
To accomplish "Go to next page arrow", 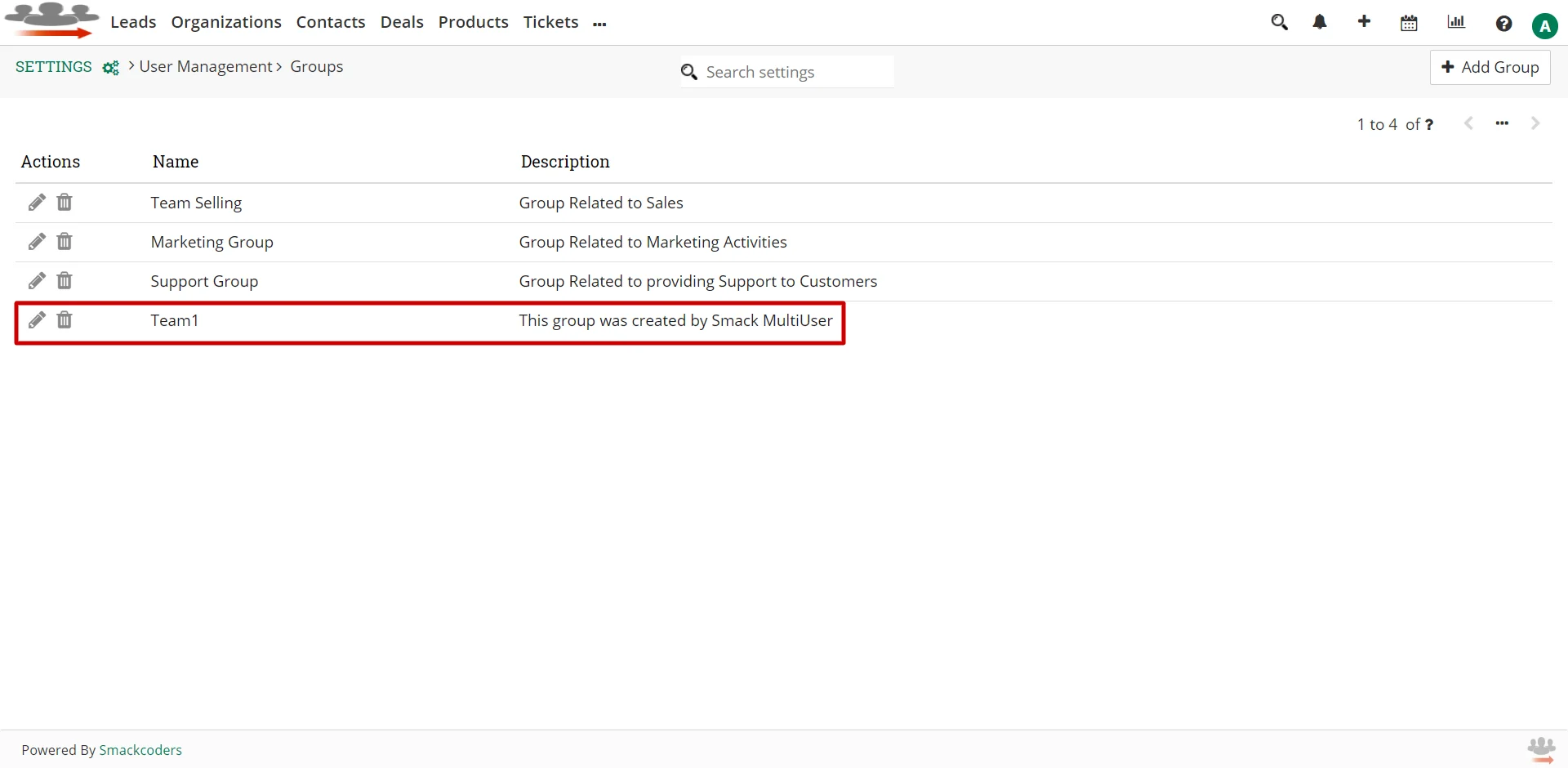I will tap(1535, 123).
